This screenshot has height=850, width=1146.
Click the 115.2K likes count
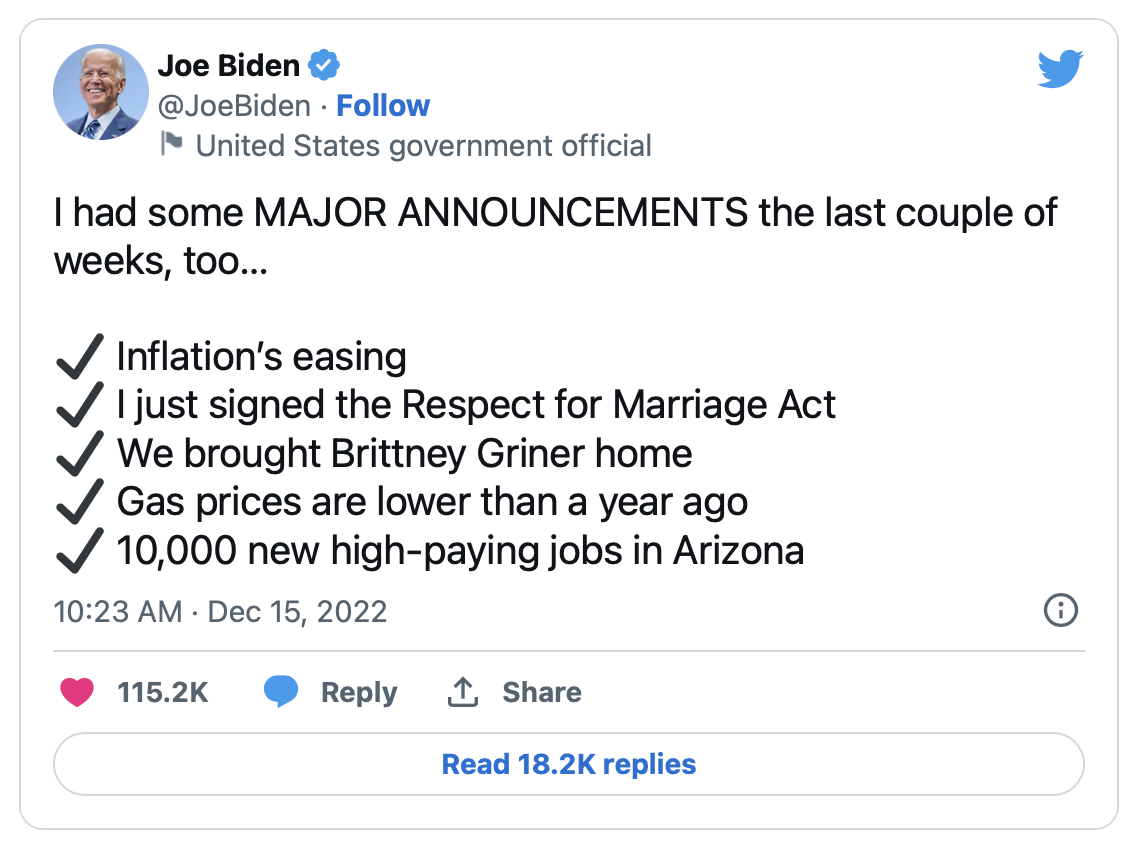[163, 692]
